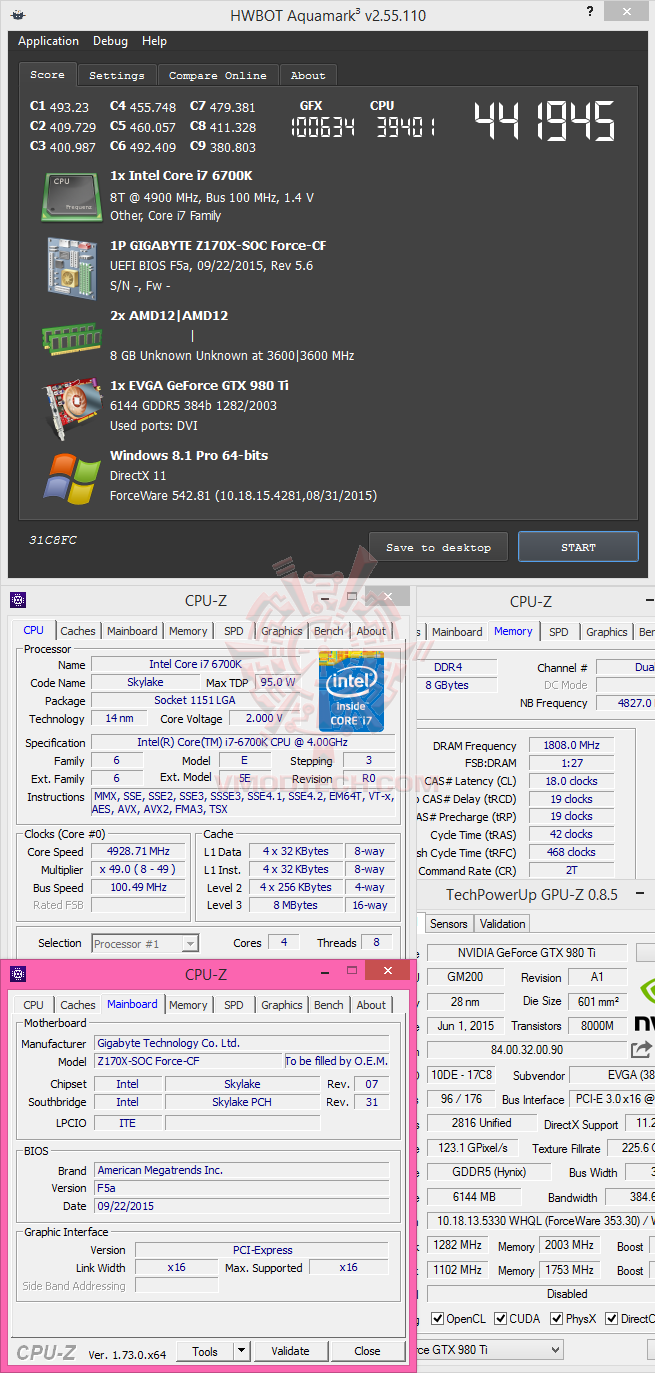
Task: Open Graphics tab in the CPU-Z CPU window
Action: pyautogui.click(x=282, y=631)
